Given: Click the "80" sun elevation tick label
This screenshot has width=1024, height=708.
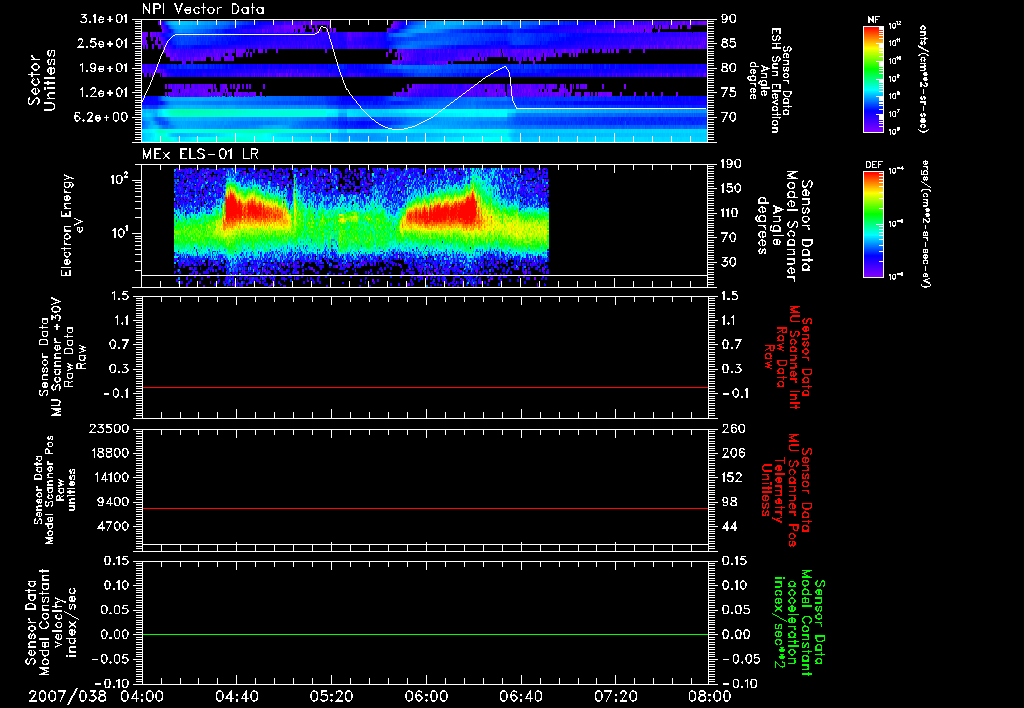Looking at the screenshot, I should click(729, 68).
